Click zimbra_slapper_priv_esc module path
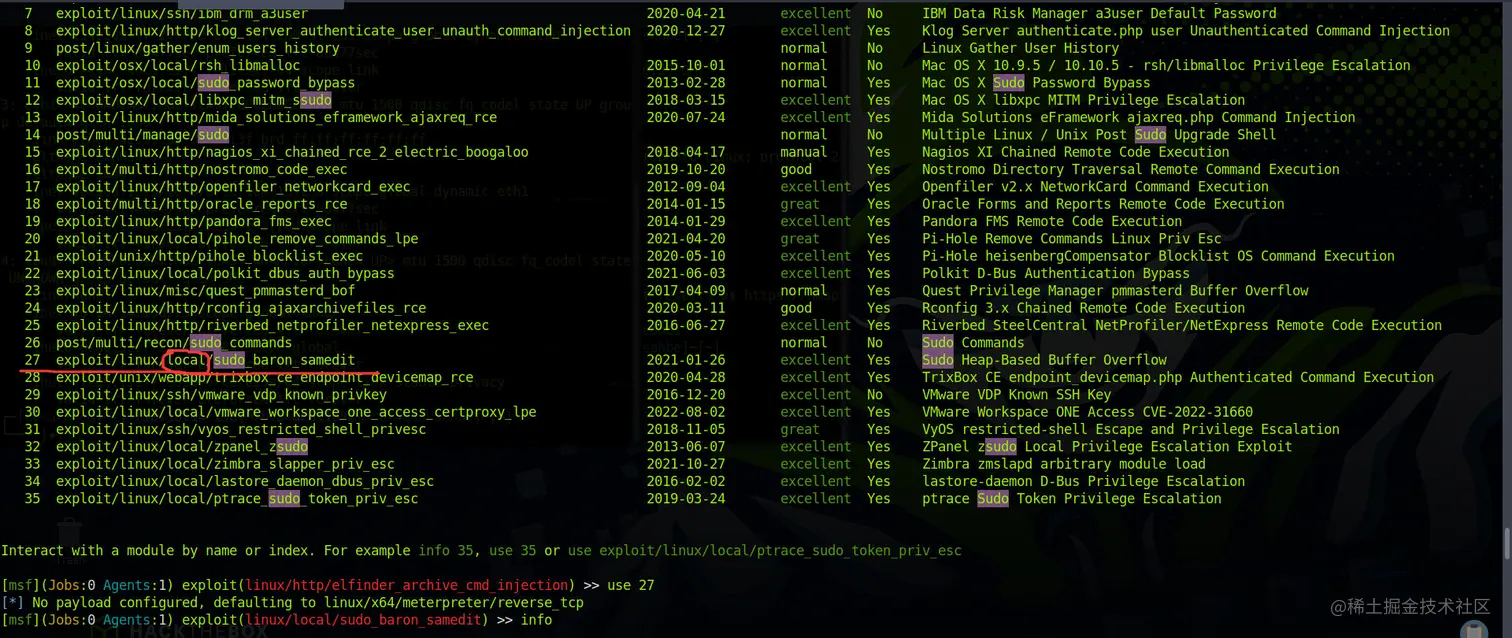 [225, 464]
